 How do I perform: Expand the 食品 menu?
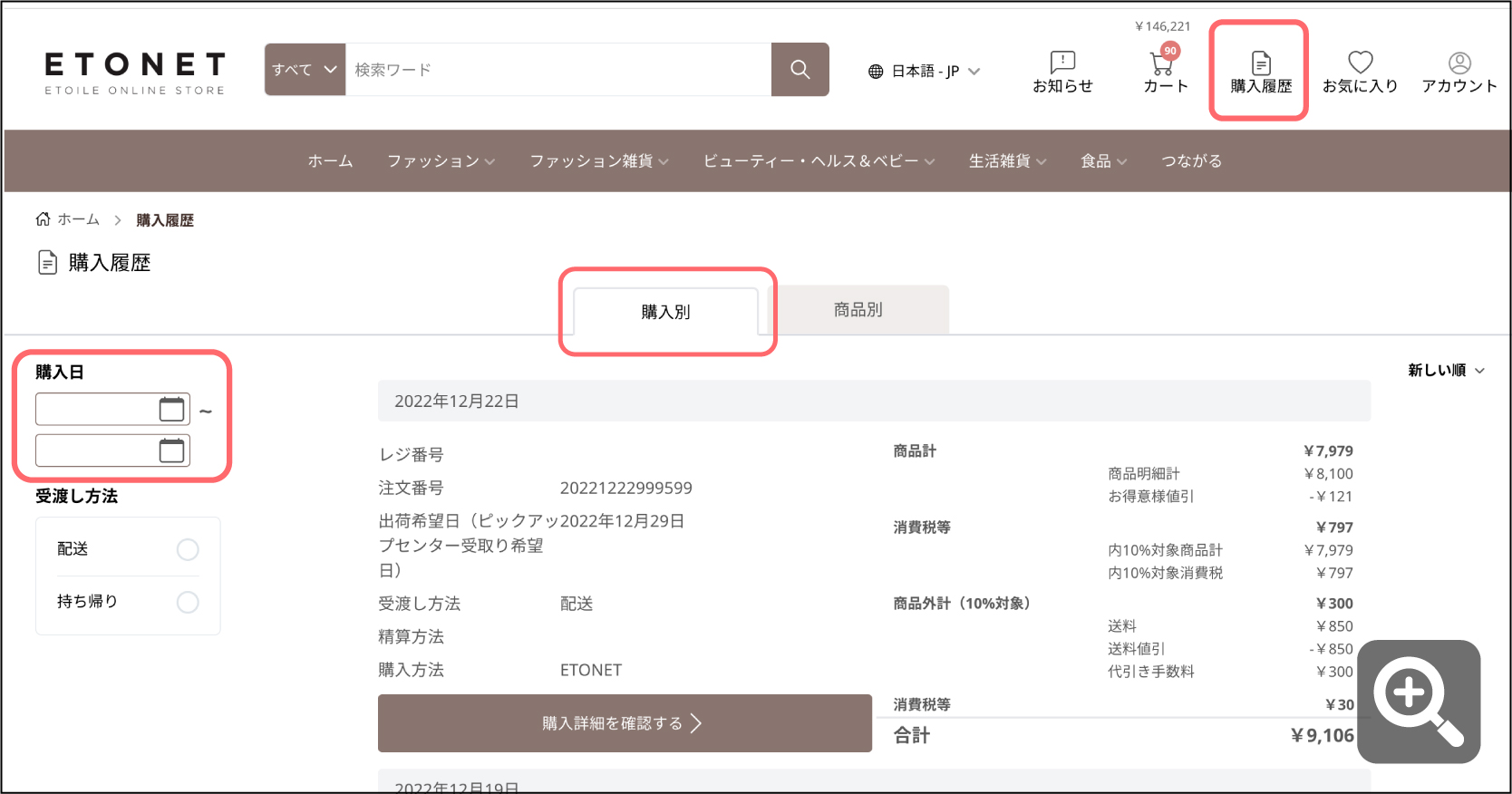(x=1103, y=160)
